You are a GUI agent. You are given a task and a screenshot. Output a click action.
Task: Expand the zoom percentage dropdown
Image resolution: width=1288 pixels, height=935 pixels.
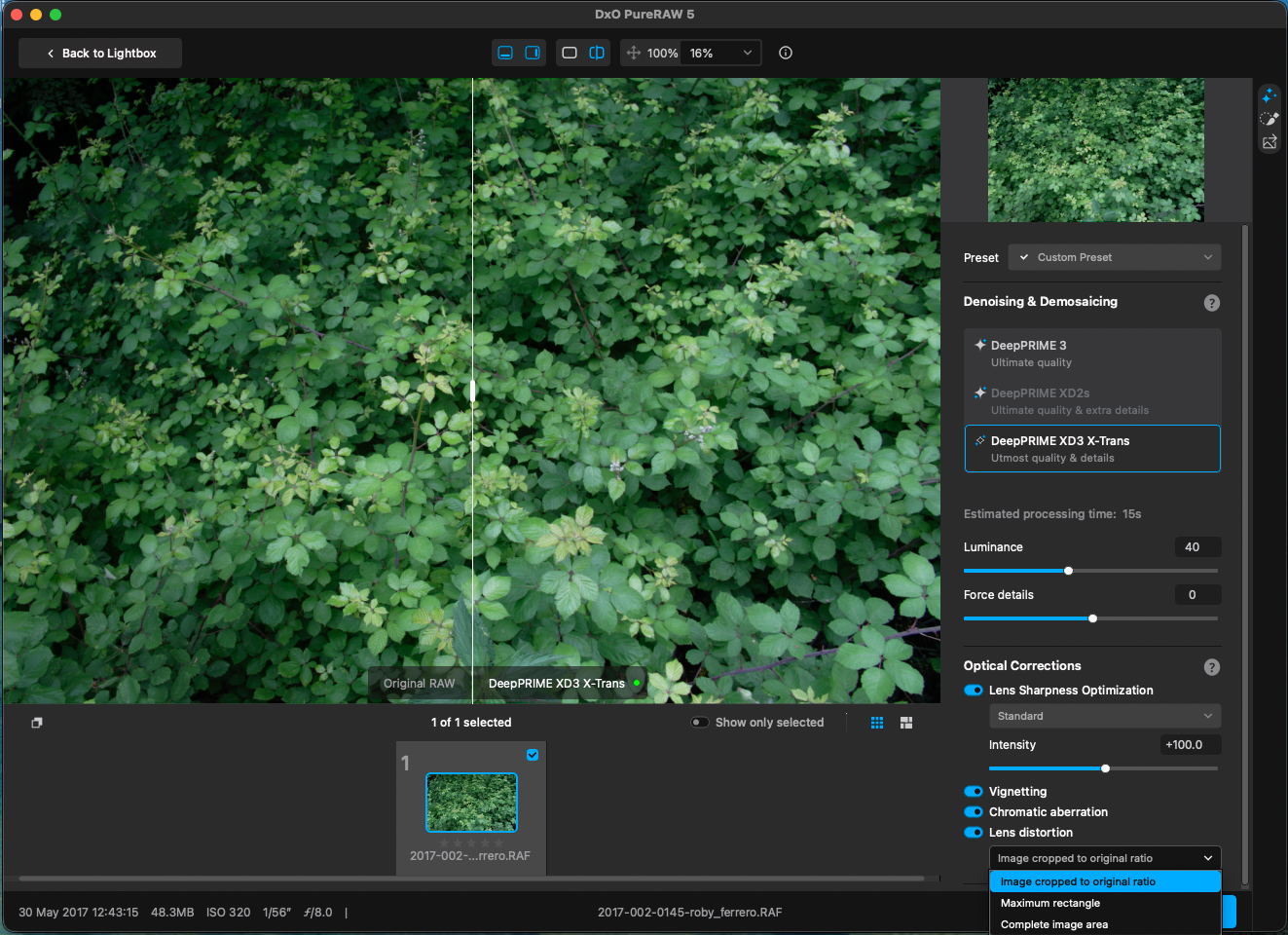click(x=747, y=53)
